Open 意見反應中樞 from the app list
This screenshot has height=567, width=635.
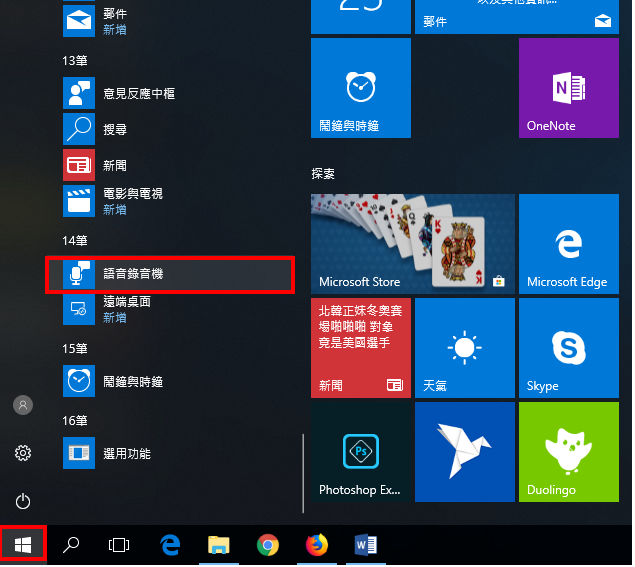172,93
